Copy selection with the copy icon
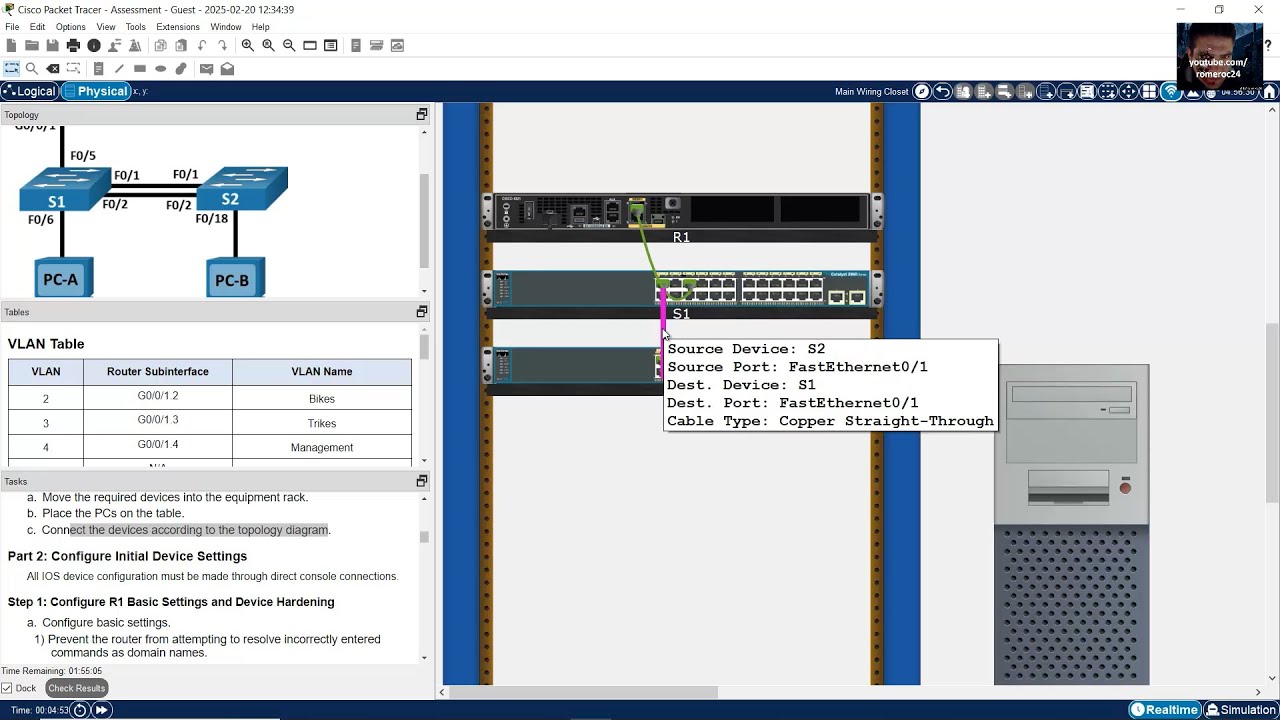 (x=160, y=45)
